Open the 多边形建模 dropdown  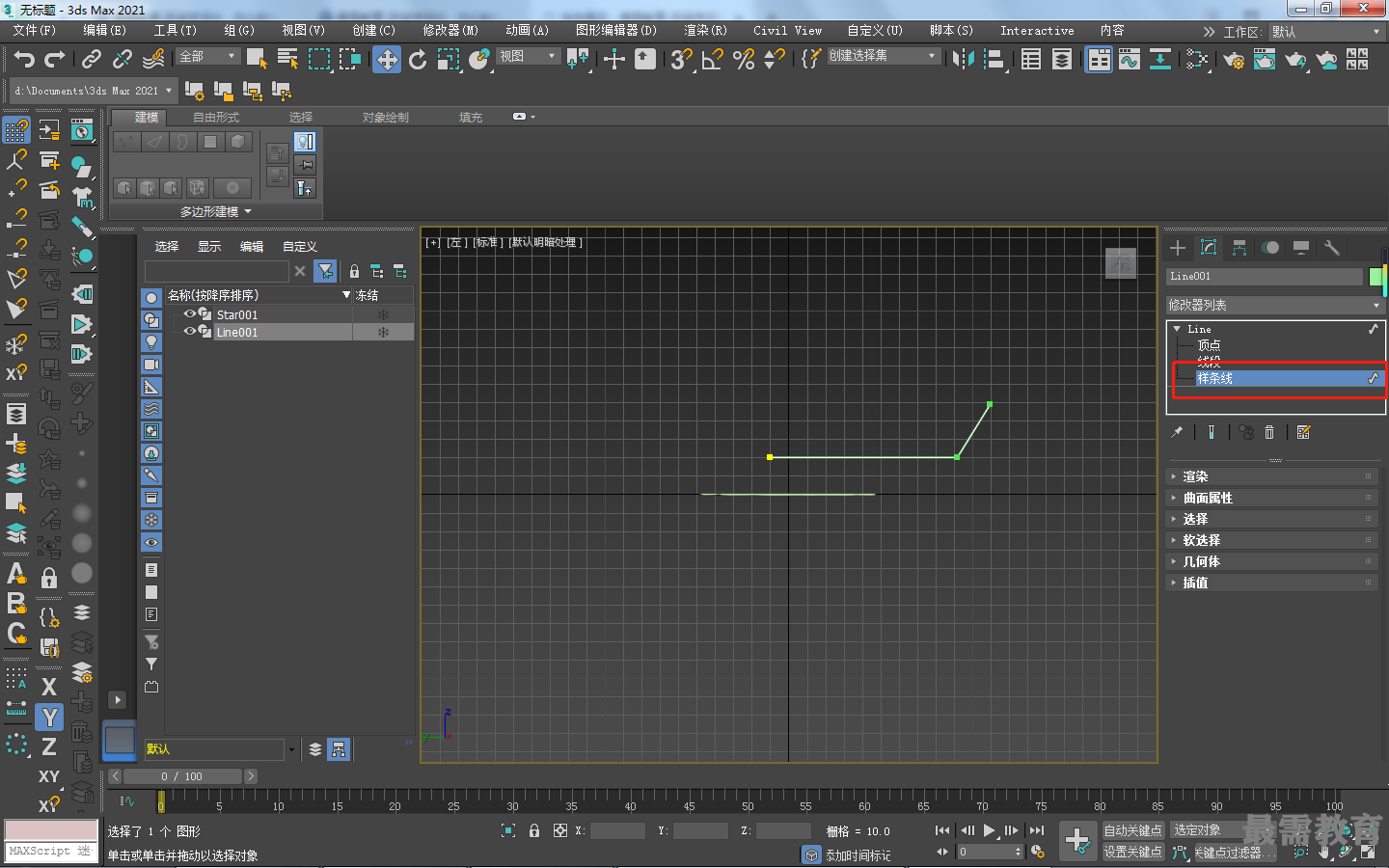pyautogui.click(x=216, y=211)
